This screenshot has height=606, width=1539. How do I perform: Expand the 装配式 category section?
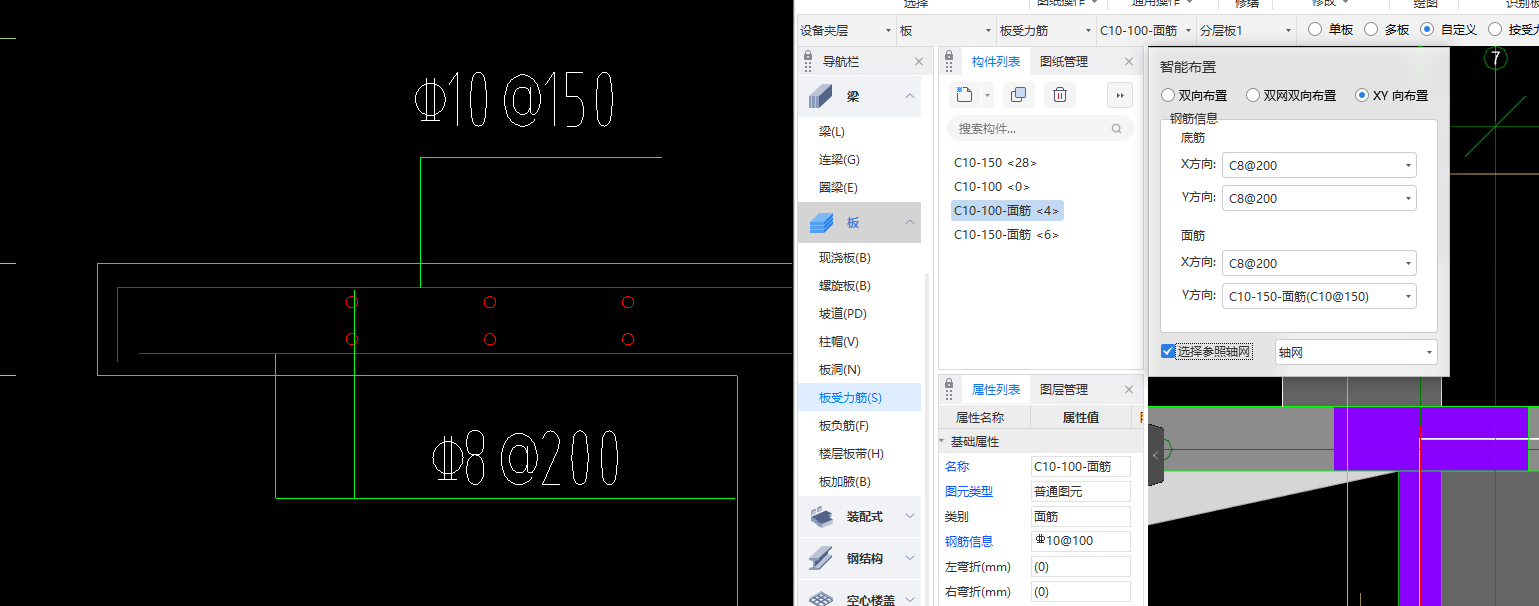click(910, 516)
